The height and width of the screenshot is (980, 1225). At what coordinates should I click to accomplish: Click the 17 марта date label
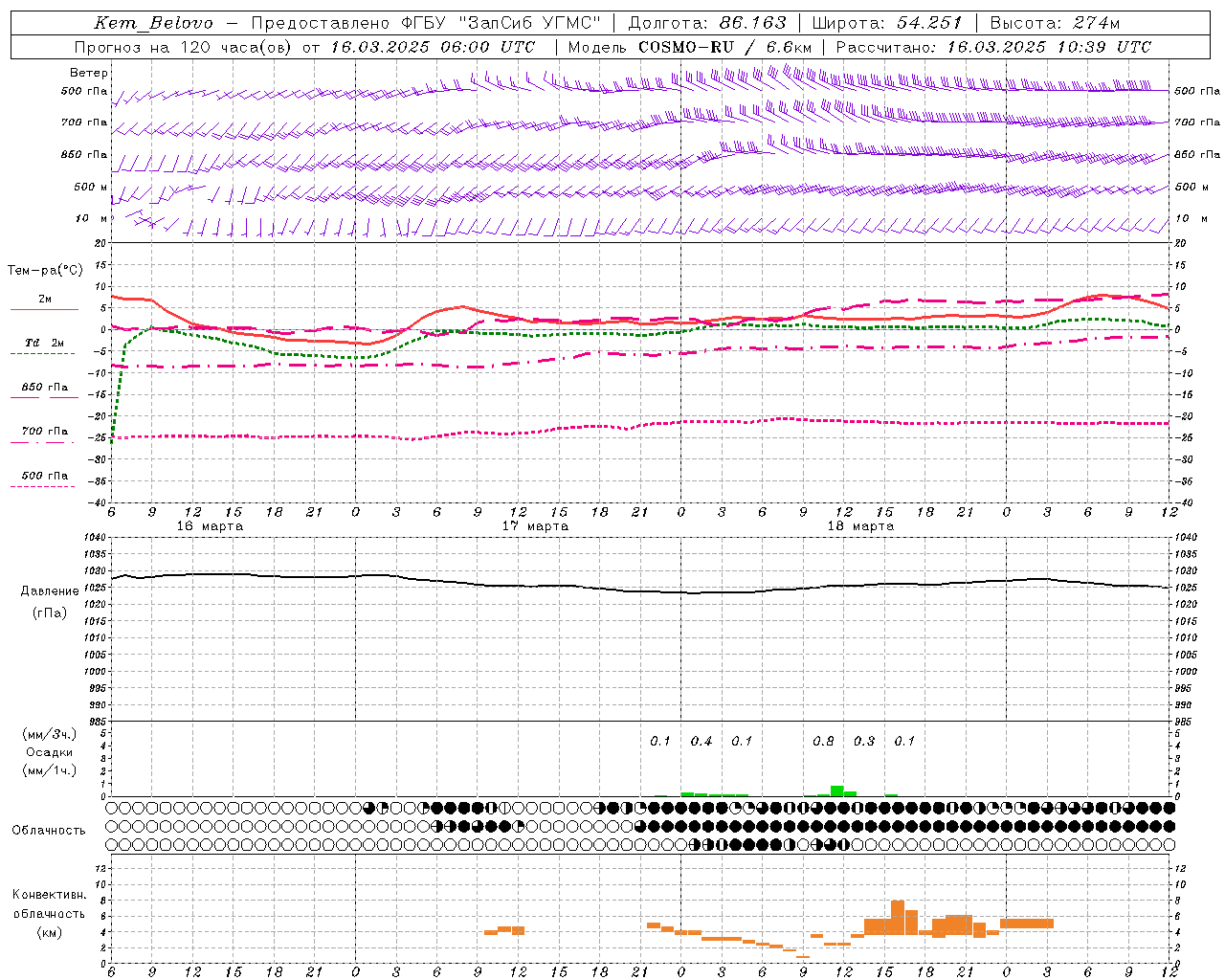[535, 526]
